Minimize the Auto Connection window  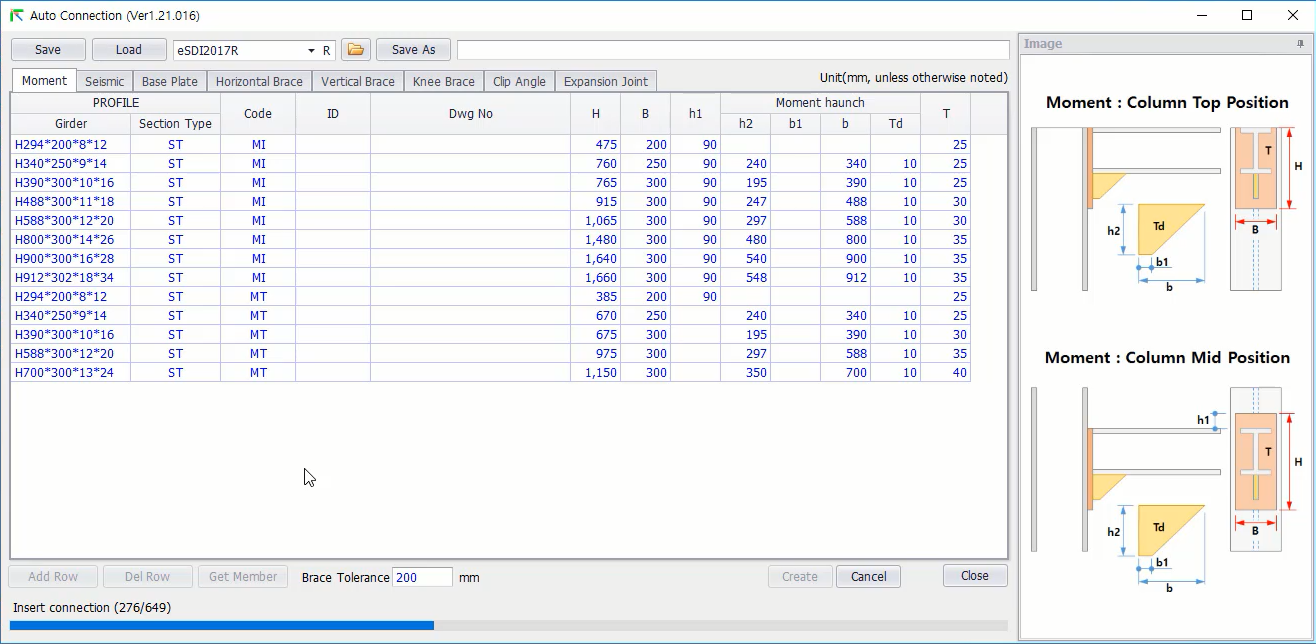point(1201,15)
